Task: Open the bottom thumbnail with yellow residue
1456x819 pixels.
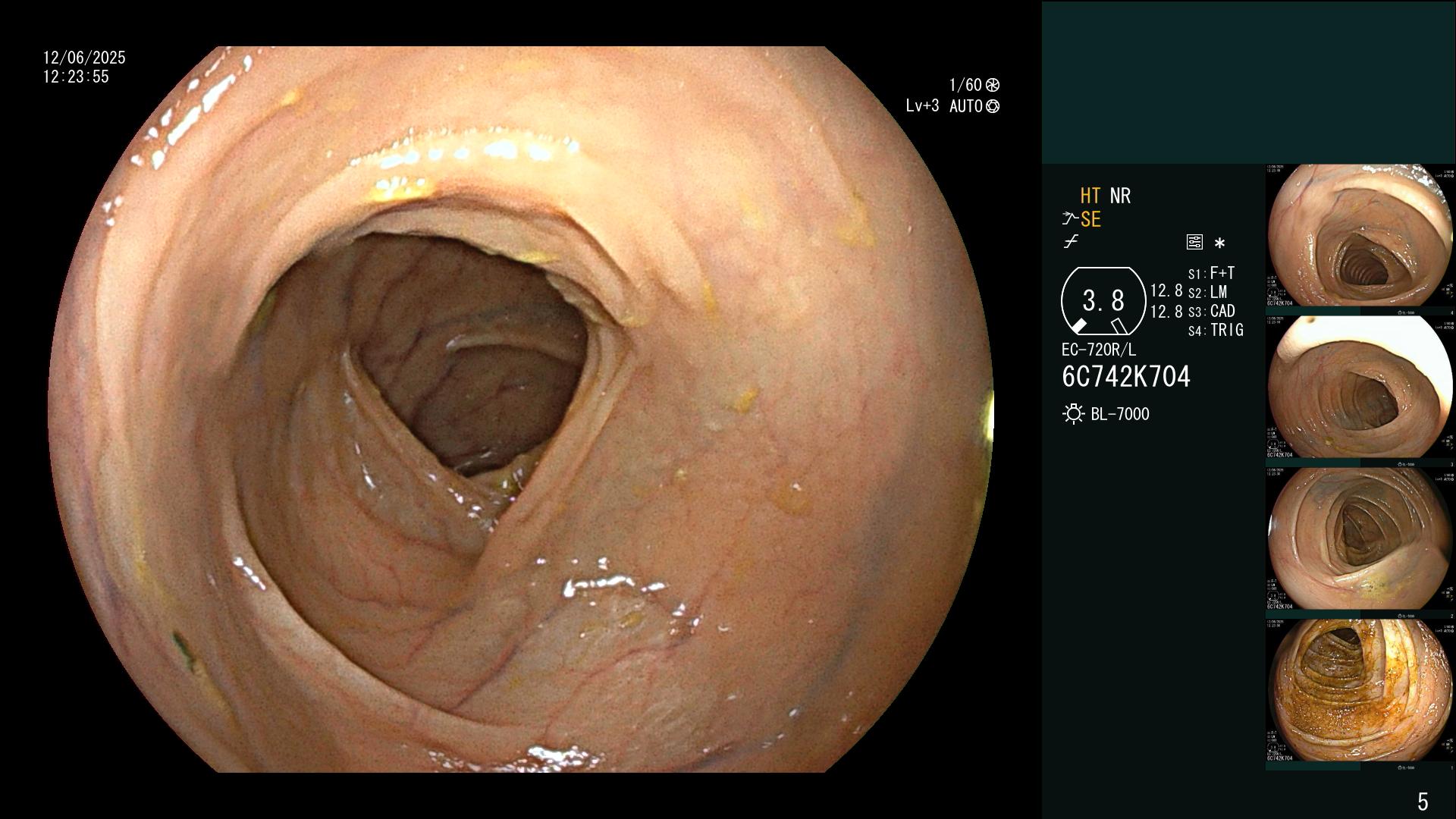Action: point(1360,691)
